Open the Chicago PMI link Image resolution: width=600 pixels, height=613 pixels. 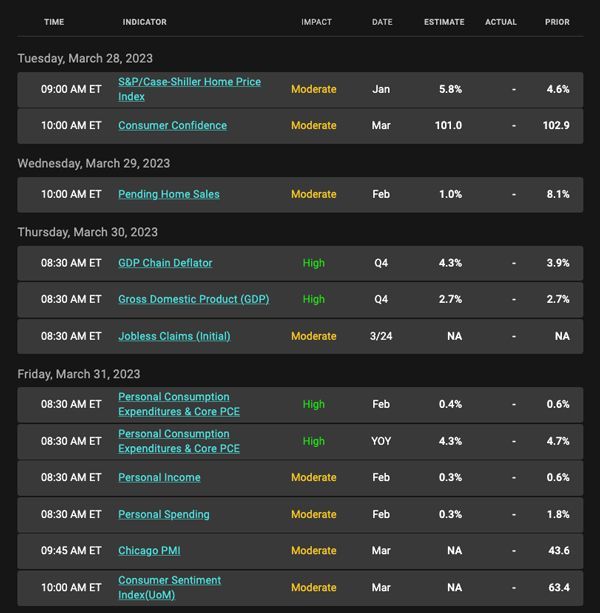pos(149,551)
